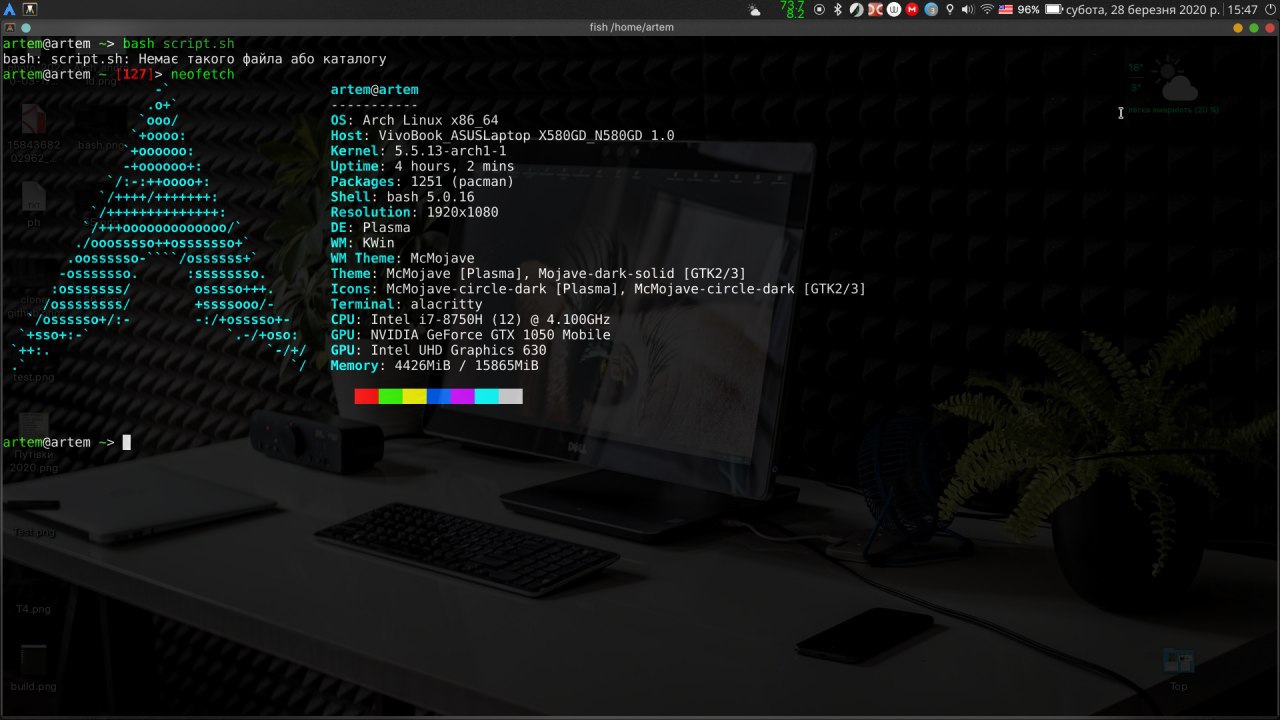This screenshot has width=1280, height=720.
Task: Click the bash 'Немає такого файла' error line
Action: pos(194,59)
